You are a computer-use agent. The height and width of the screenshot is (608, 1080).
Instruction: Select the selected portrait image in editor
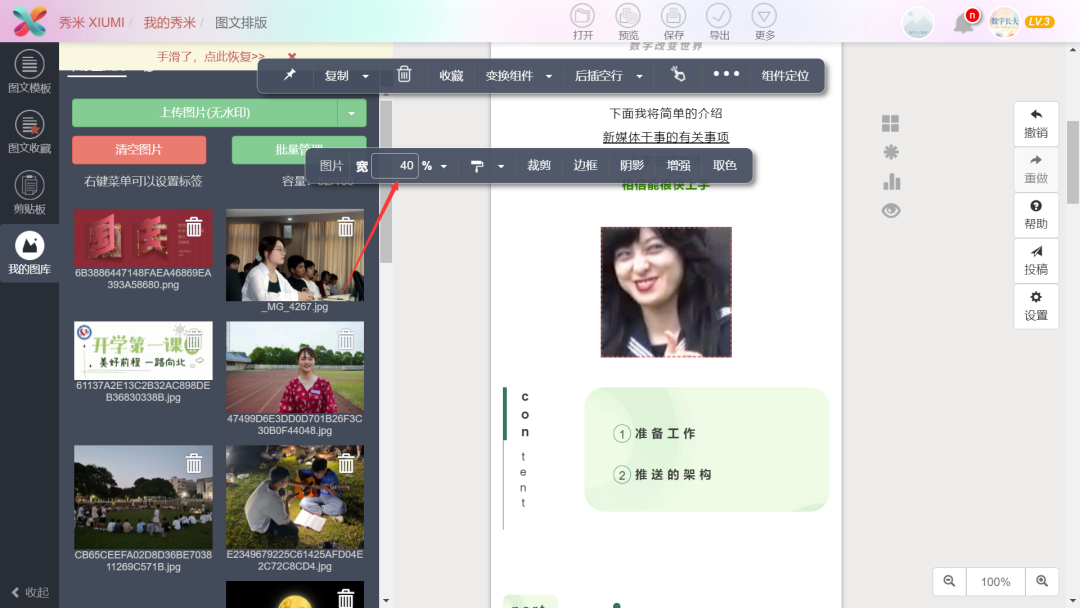(666, 292)
